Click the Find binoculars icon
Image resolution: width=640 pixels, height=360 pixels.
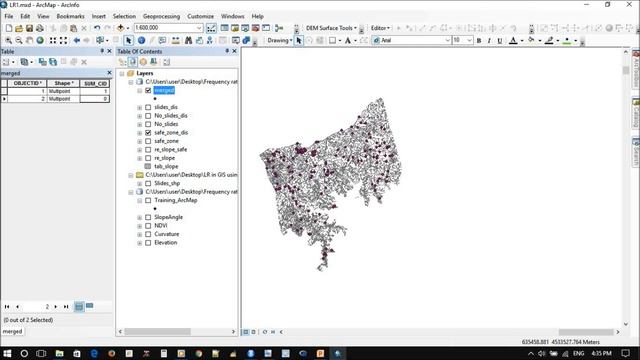188,40
